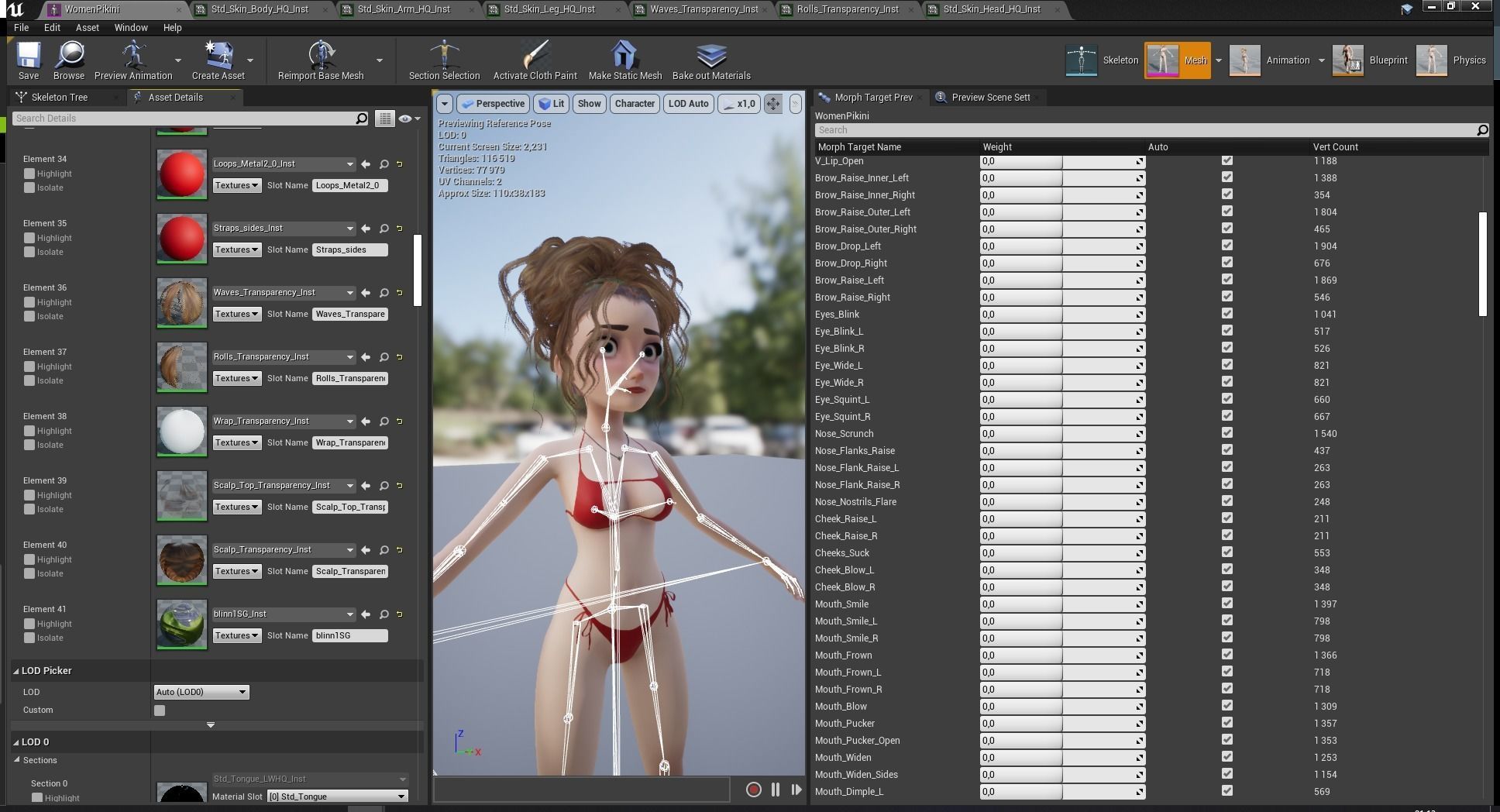Reset Waves_Transparency_Inst material to default
This screenshot has height=812, width=1500.
[400, 293]
